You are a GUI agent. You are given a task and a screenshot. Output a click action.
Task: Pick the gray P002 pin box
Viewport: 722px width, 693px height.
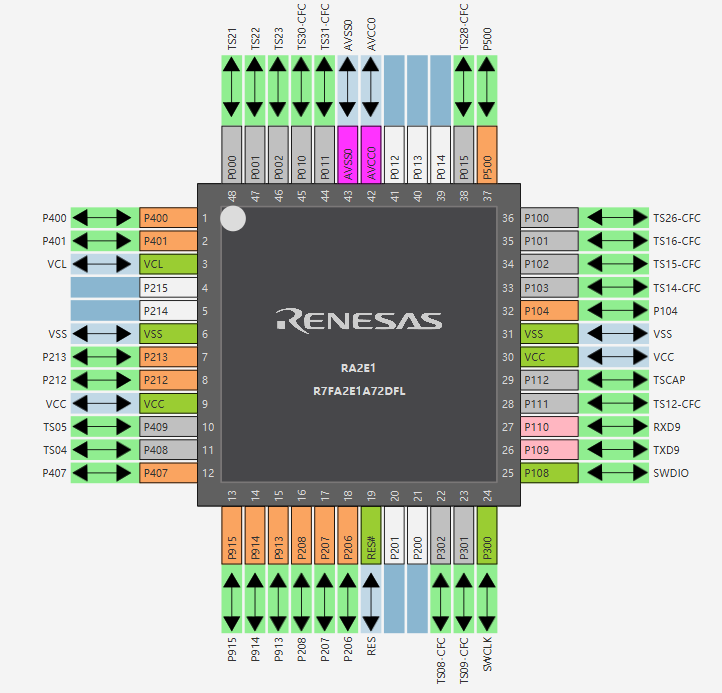click(278, 155)
